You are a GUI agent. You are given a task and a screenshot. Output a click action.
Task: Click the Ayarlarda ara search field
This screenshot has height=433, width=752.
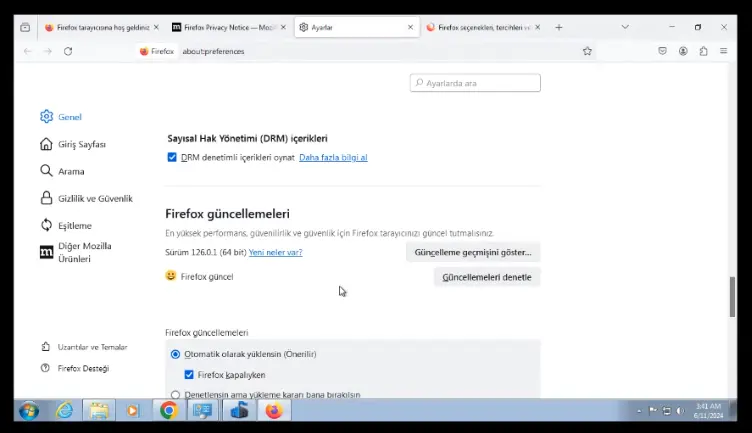475,83
